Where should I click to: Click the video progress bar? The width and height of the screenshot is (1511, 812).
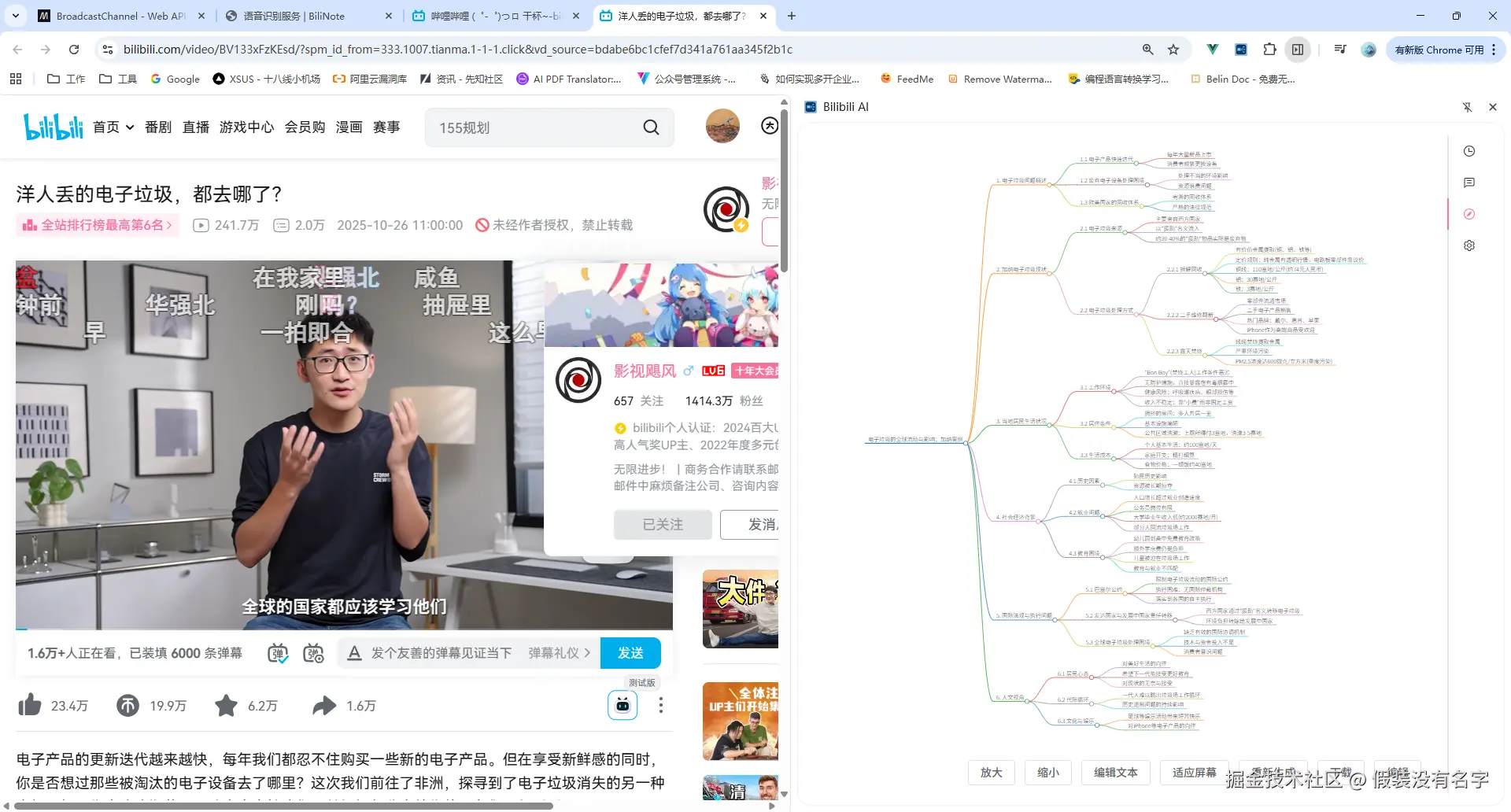click(x=344, y=628)
